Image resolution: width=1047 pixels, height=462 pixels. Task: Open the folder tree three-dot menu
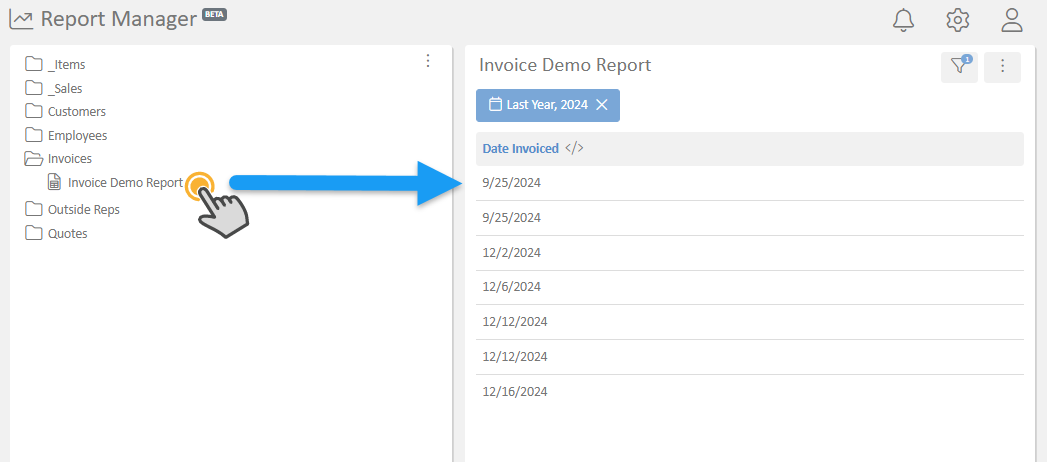pos(428,61)
